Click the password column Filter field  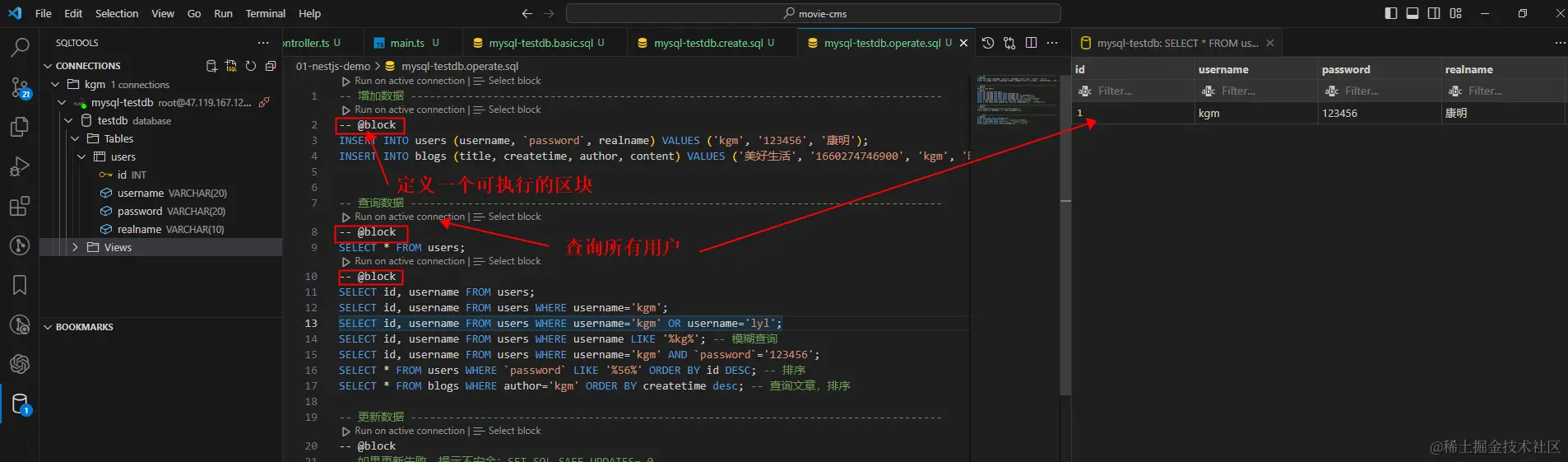click(1390, 91)
